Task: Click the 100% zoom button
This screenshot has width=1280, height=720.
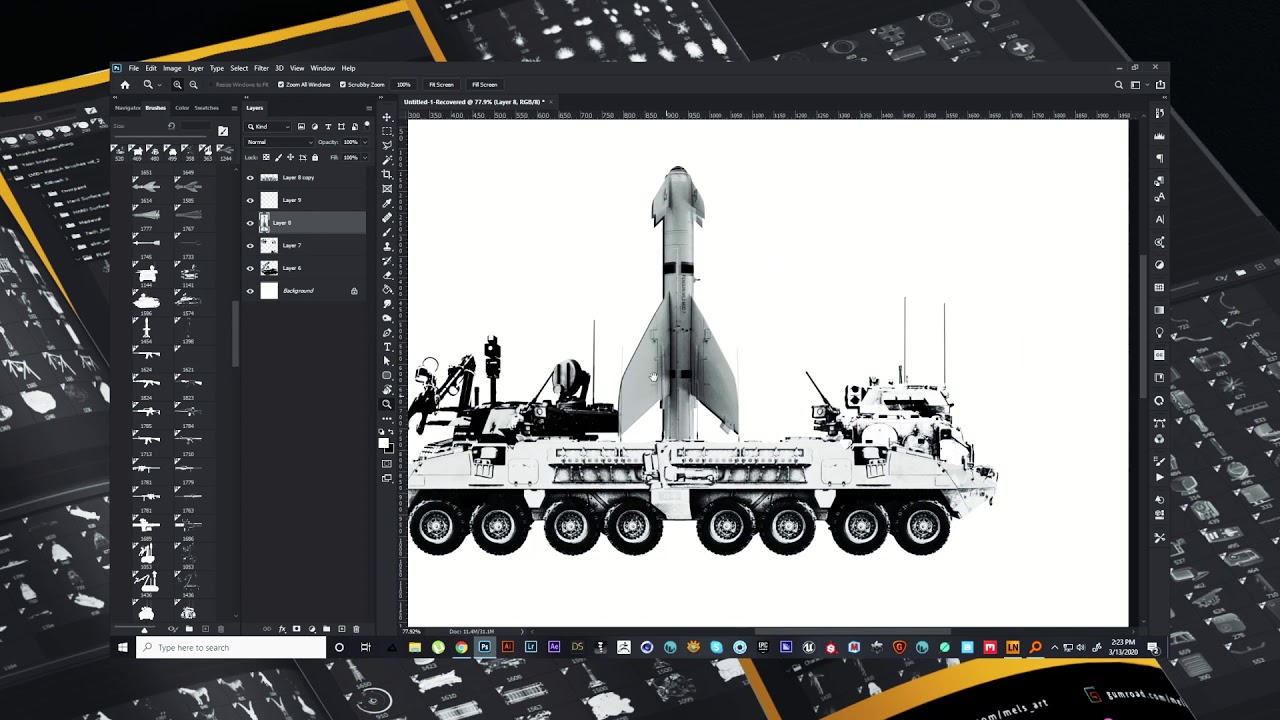Action: (404, 85)
